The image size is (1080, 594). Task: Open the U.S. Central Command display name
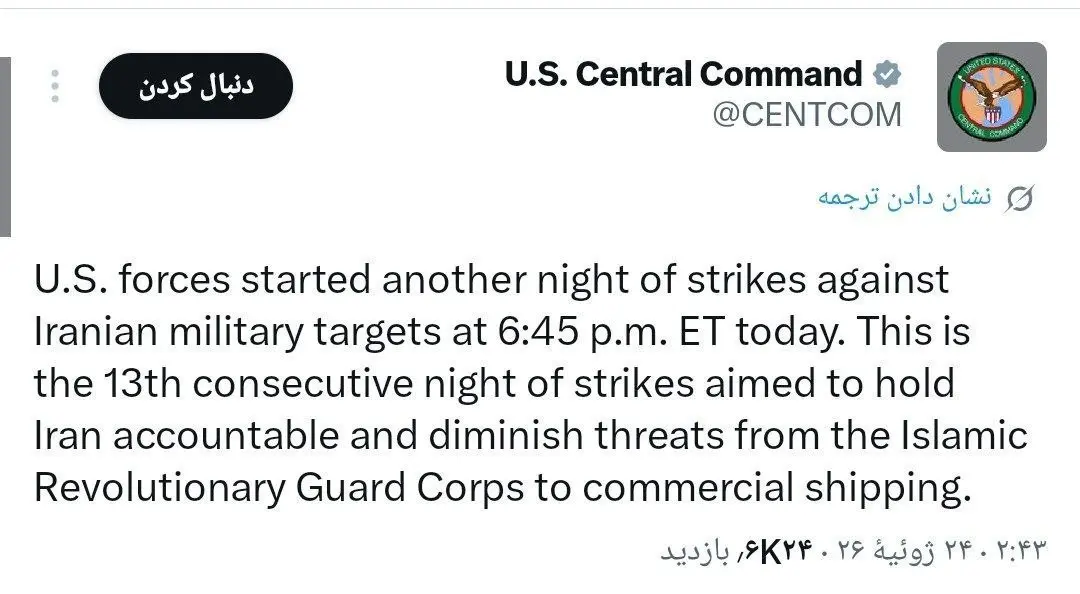683,74
